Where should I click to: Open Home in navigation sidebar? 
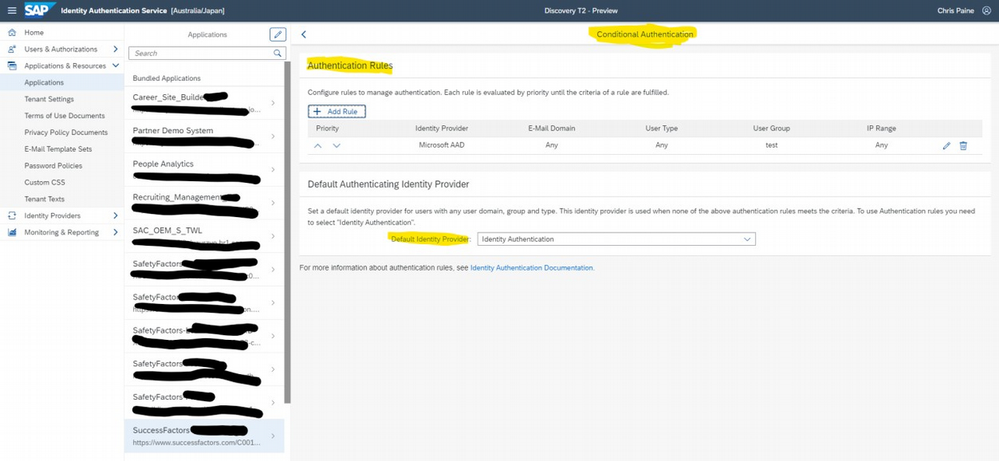34,33
